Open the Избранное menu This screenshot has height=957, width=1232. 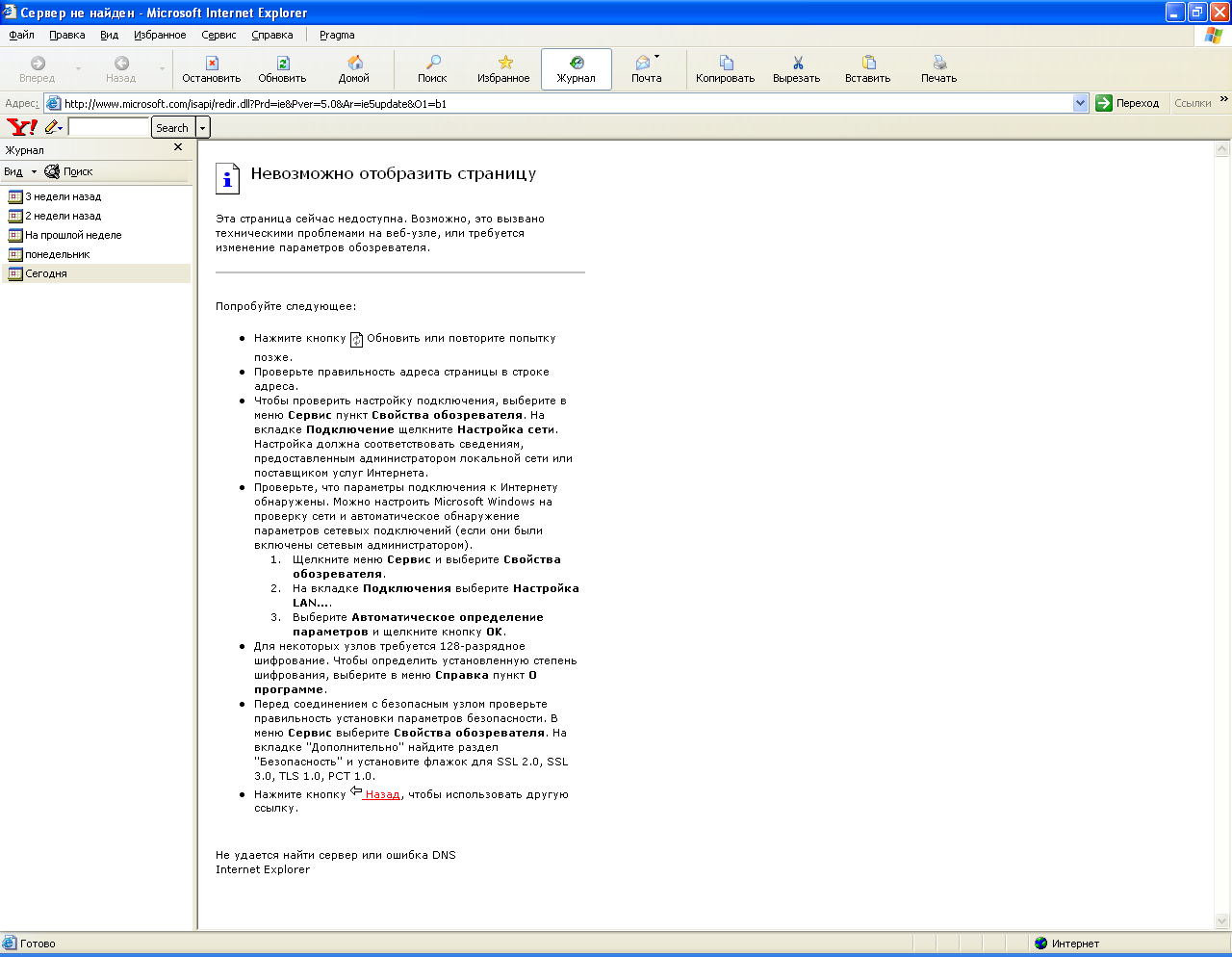(x=160, y=35)
